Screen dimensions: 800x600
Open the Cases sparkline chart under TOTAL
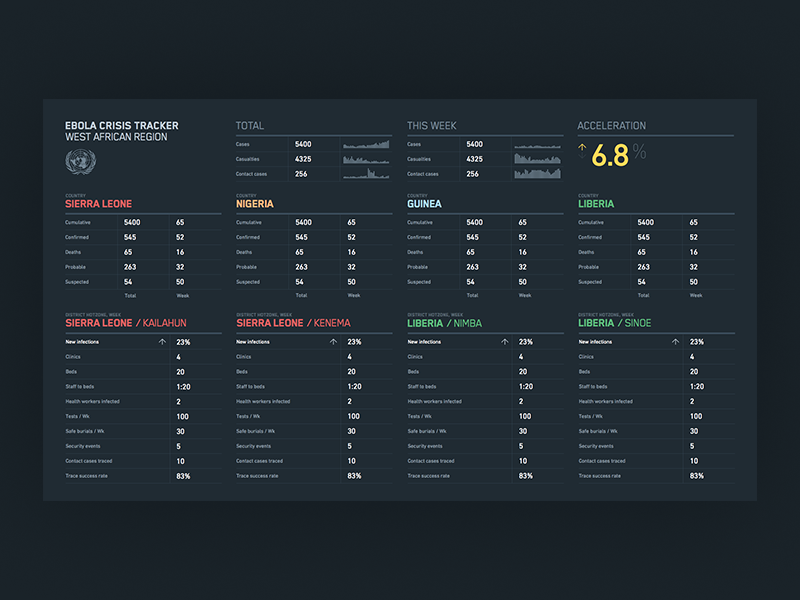tap(368, 143)
